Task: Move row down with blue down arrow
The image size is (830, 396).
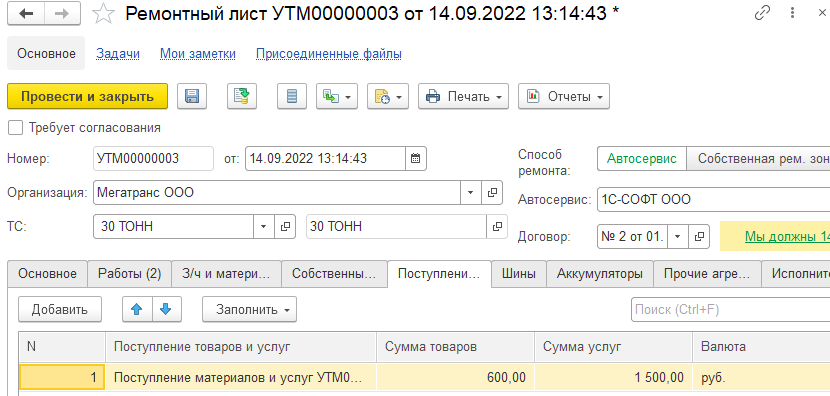Action: click(167, 310)
